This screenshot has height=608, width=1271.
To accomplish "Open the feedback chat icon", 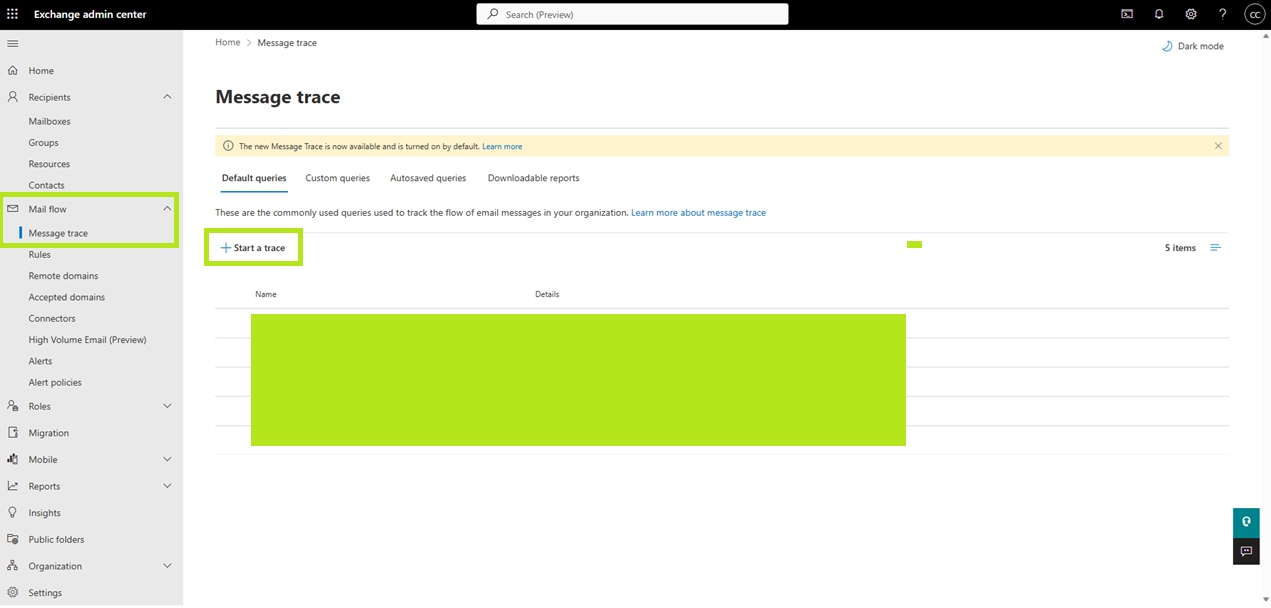I will coord(1246,551).
